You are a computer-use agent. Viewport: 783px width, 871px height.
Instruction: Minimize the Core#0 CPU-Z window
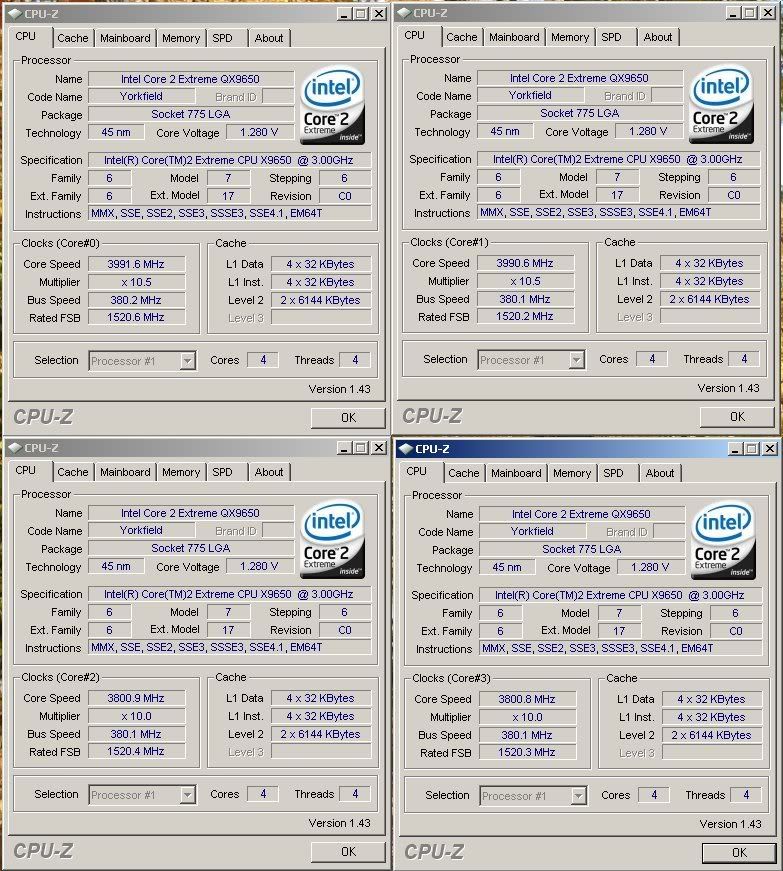point(344,14)
